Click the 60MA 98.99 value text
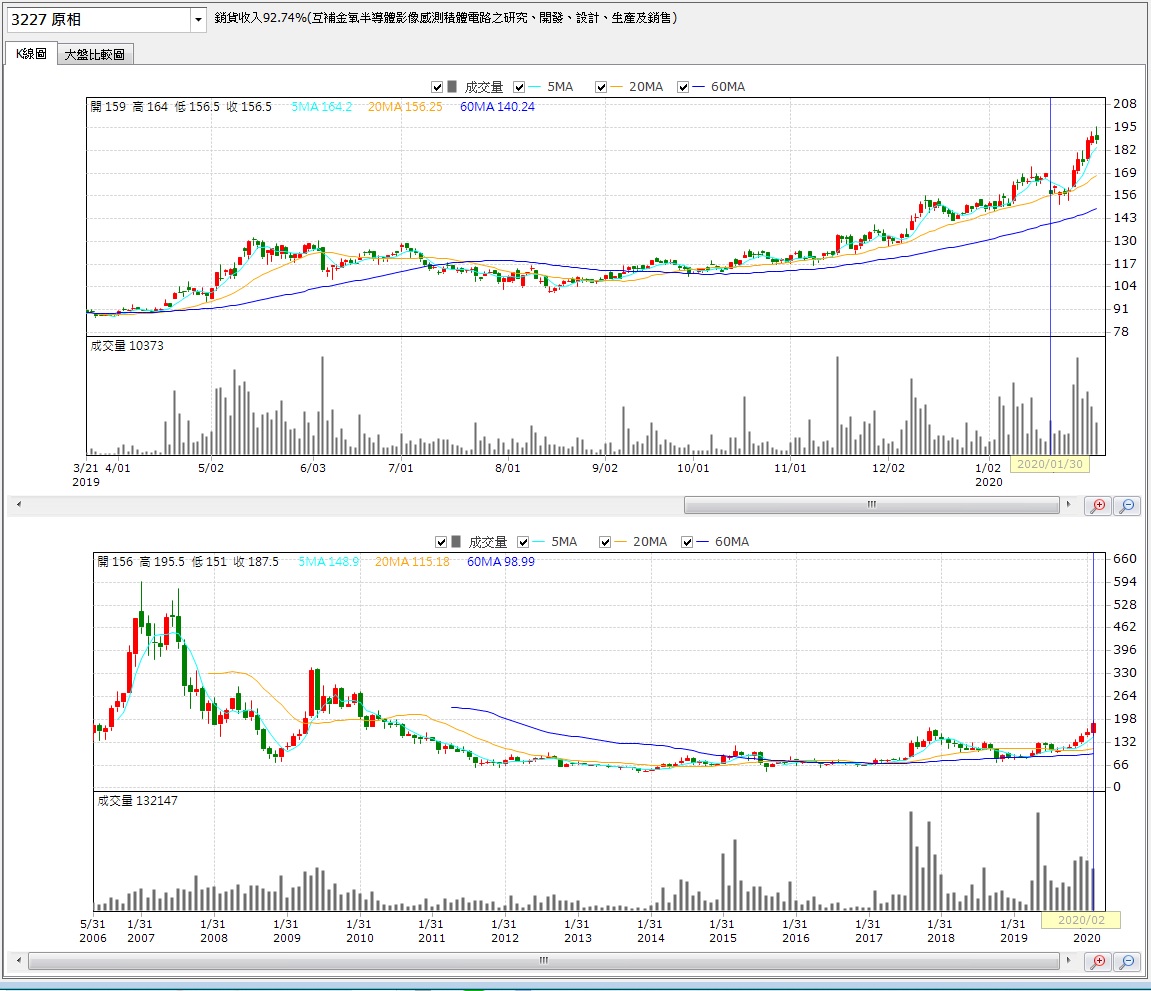The width and height of the screenshot is (1151, 991). point(501,562)
